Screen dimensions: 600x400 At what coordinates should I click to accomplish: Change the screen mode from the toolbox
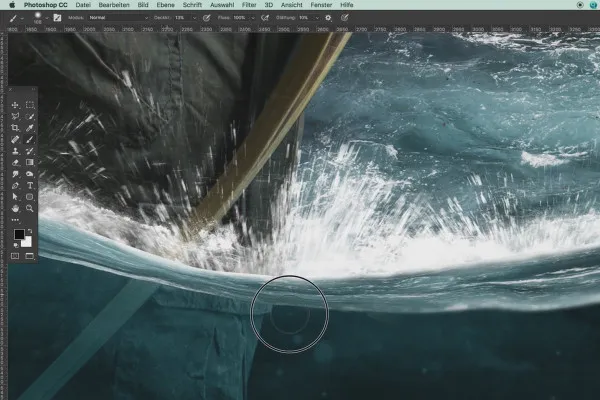tap(29, 256)
